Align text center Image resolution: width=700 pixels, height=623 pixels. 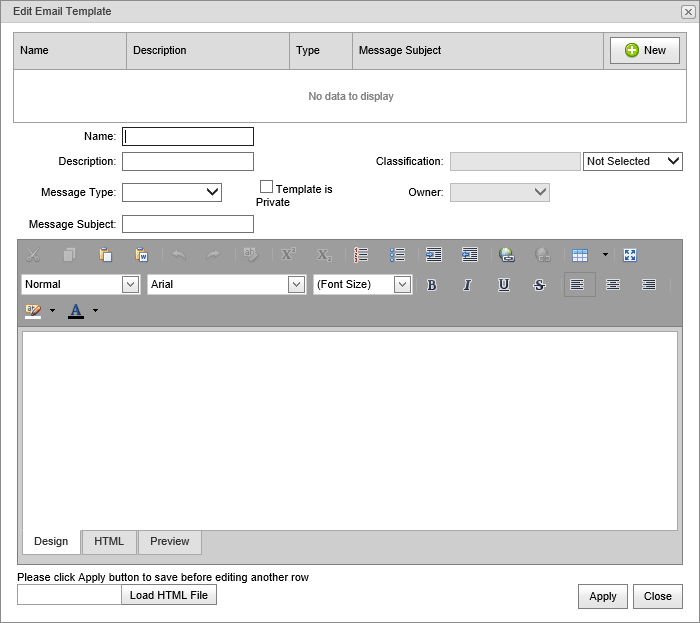click(613, 285)
